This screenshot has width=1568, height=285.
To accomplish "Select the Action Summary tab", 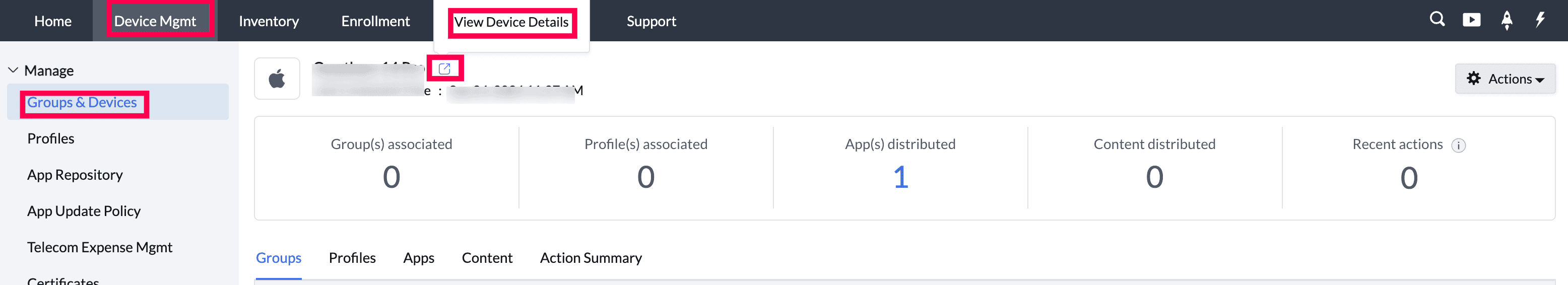I will coord(591,258).
